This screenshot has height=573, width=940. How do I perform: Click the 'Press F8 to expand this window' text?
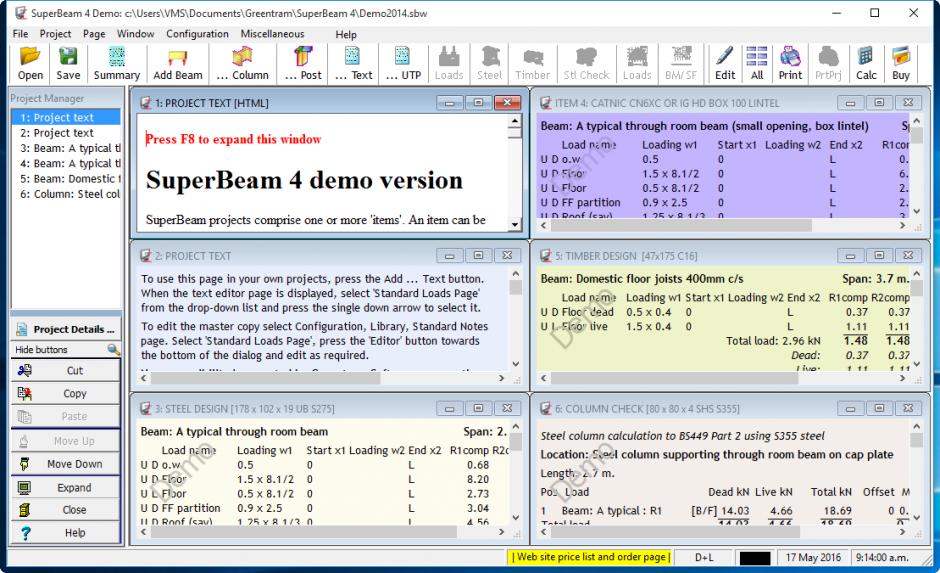click(x=233, y=139)
